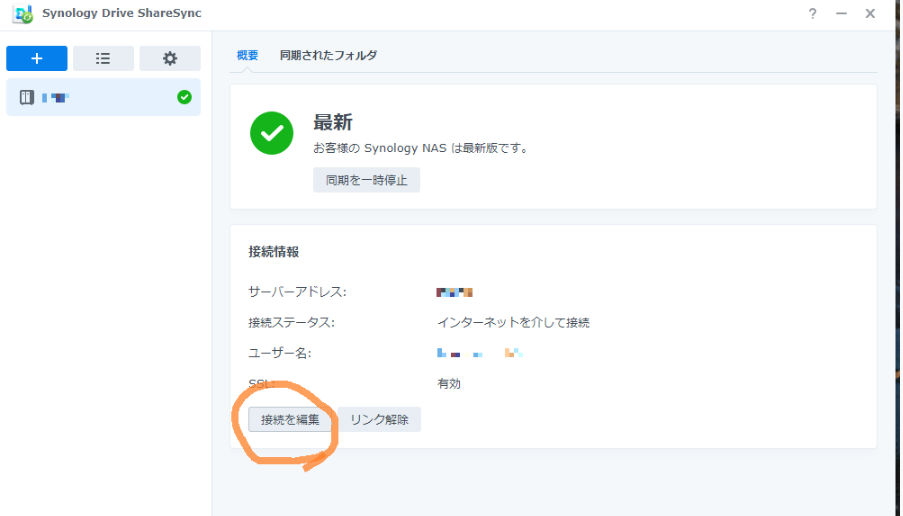The width and height of the screenshot is (903, 516).
Task: Open the task list view icon
Action: click(x=103, y=58)
